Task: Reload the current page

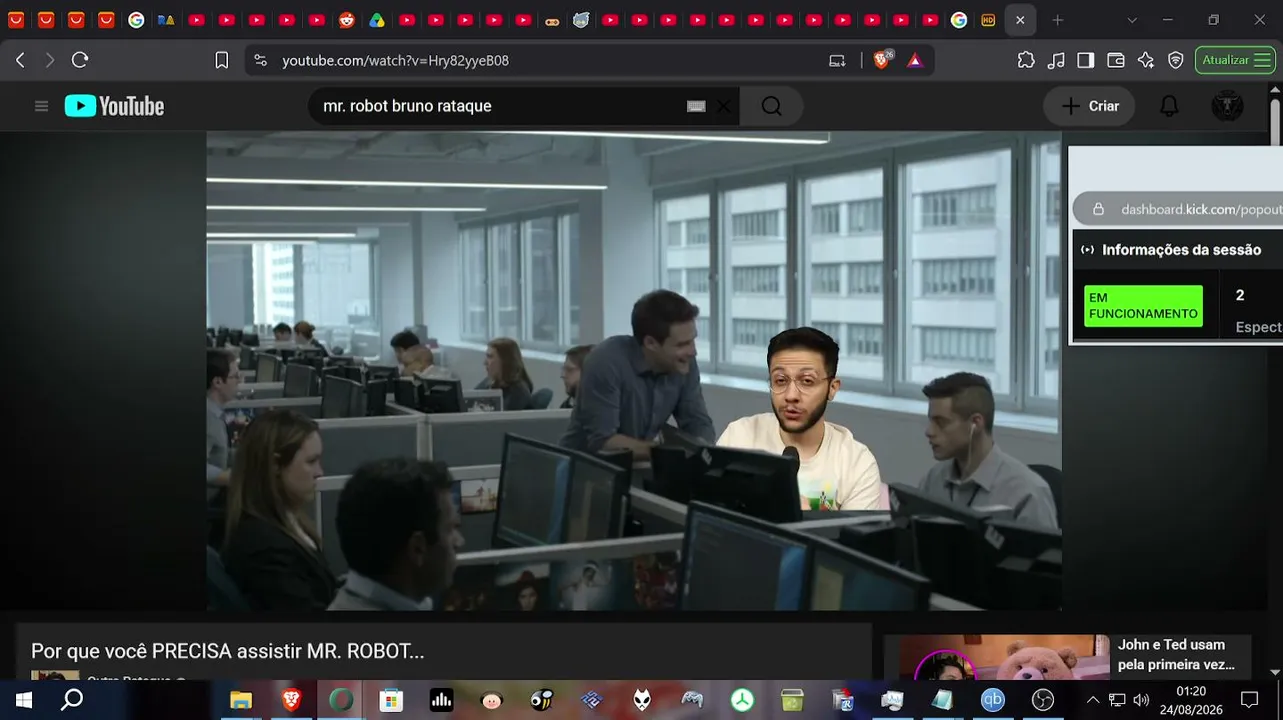Action: point(80,60)
